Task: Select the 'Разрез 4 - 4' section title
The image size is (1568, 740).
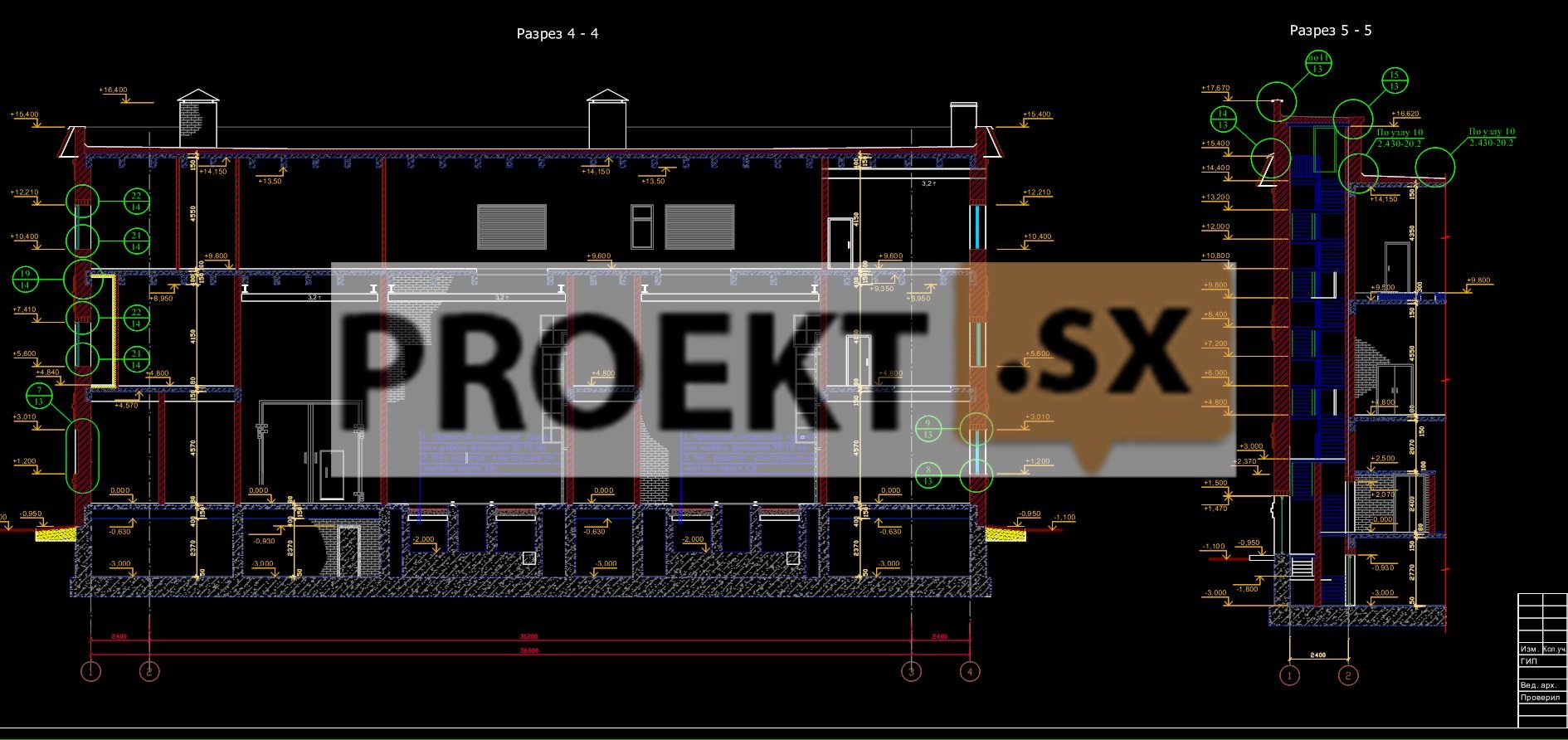Action: (558, 33)
